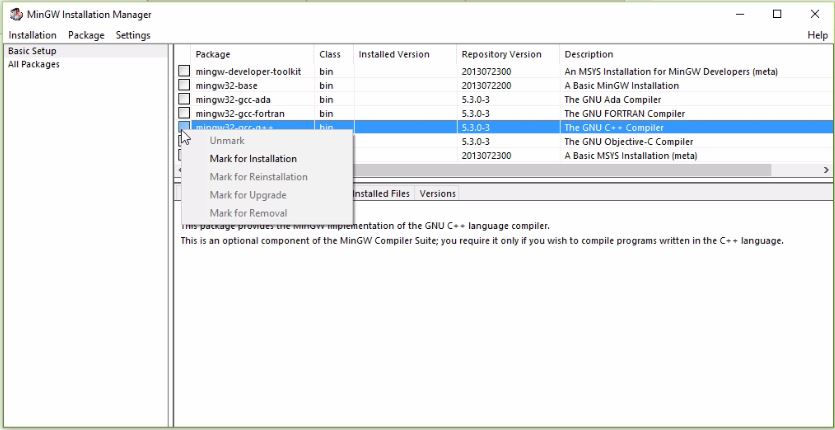Image resolution: width=835 pixels, height=430 pixels.
Task: Click repository version 2013072200 cell
Action: pyautogui.click(x=486, y=86)
